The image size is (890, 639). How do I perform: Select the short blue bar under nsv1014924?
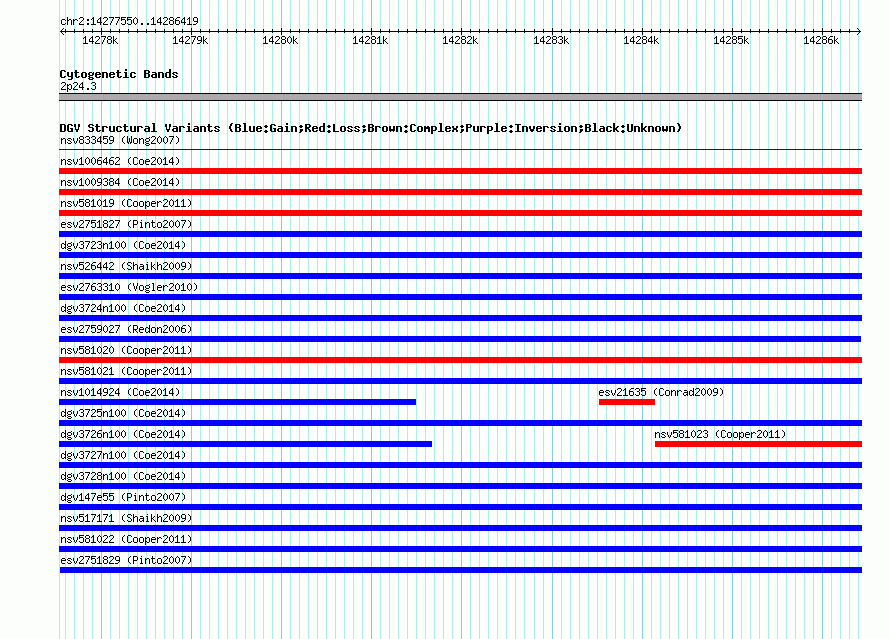(237, 402)
